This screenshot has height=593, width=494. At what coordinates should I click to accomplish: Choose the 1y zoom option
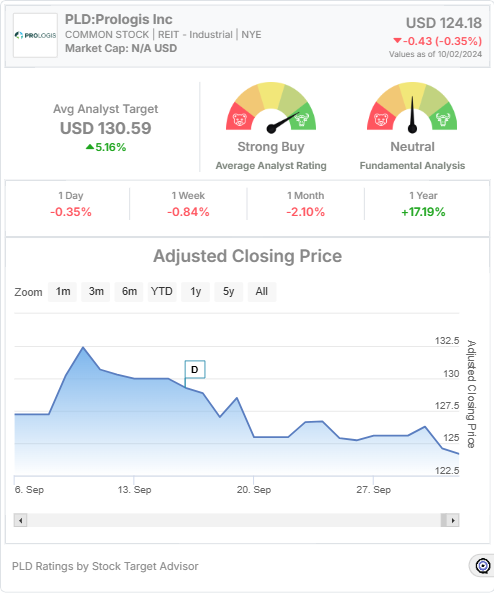click(x=196, y=292)
